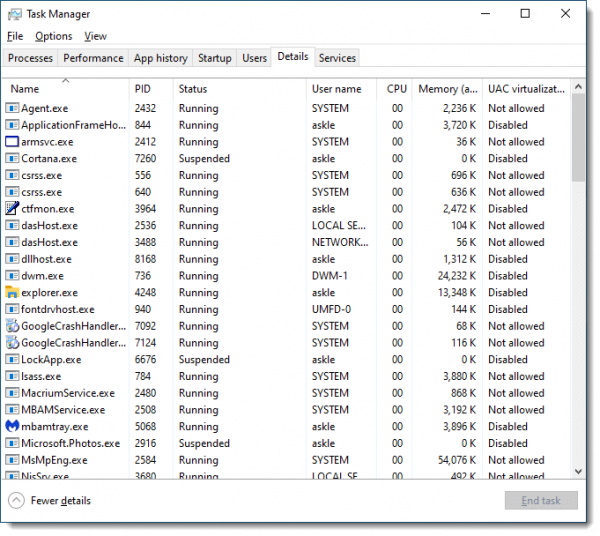
Task: Click the Suspended status of Cortana.exe
Action: click(204, 159)
